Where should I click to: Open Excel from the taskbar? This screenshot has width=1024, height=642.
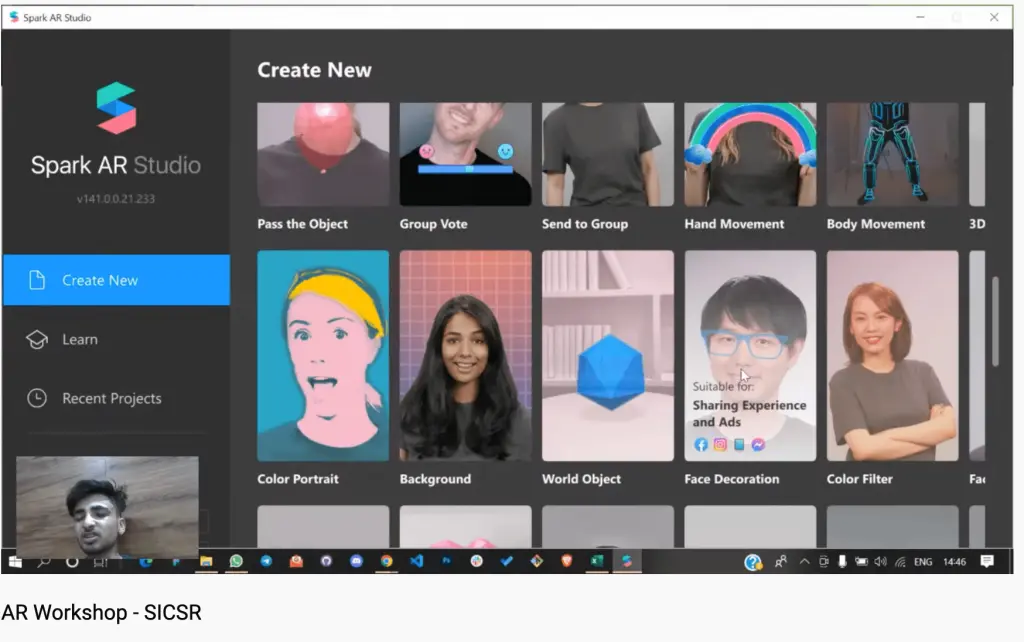coord(597,561)
